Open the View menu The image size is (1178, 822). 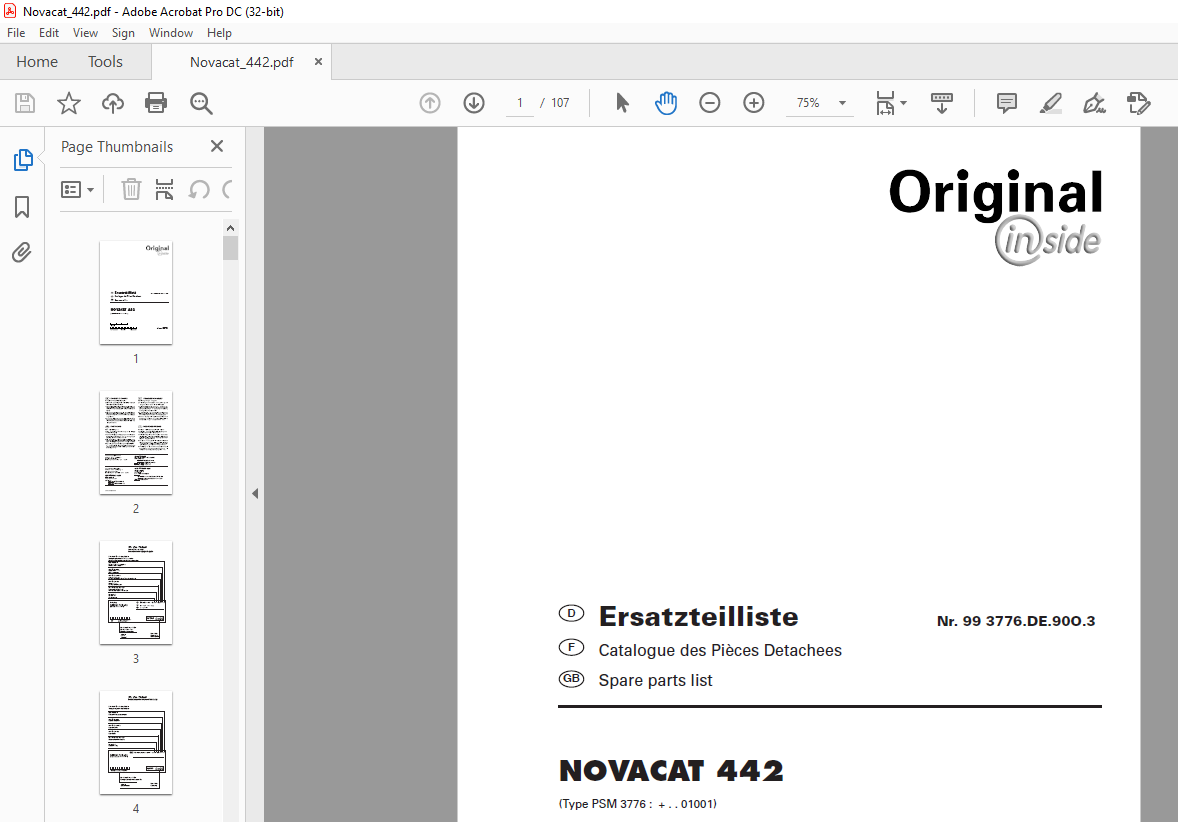click(x=85, y=33)
